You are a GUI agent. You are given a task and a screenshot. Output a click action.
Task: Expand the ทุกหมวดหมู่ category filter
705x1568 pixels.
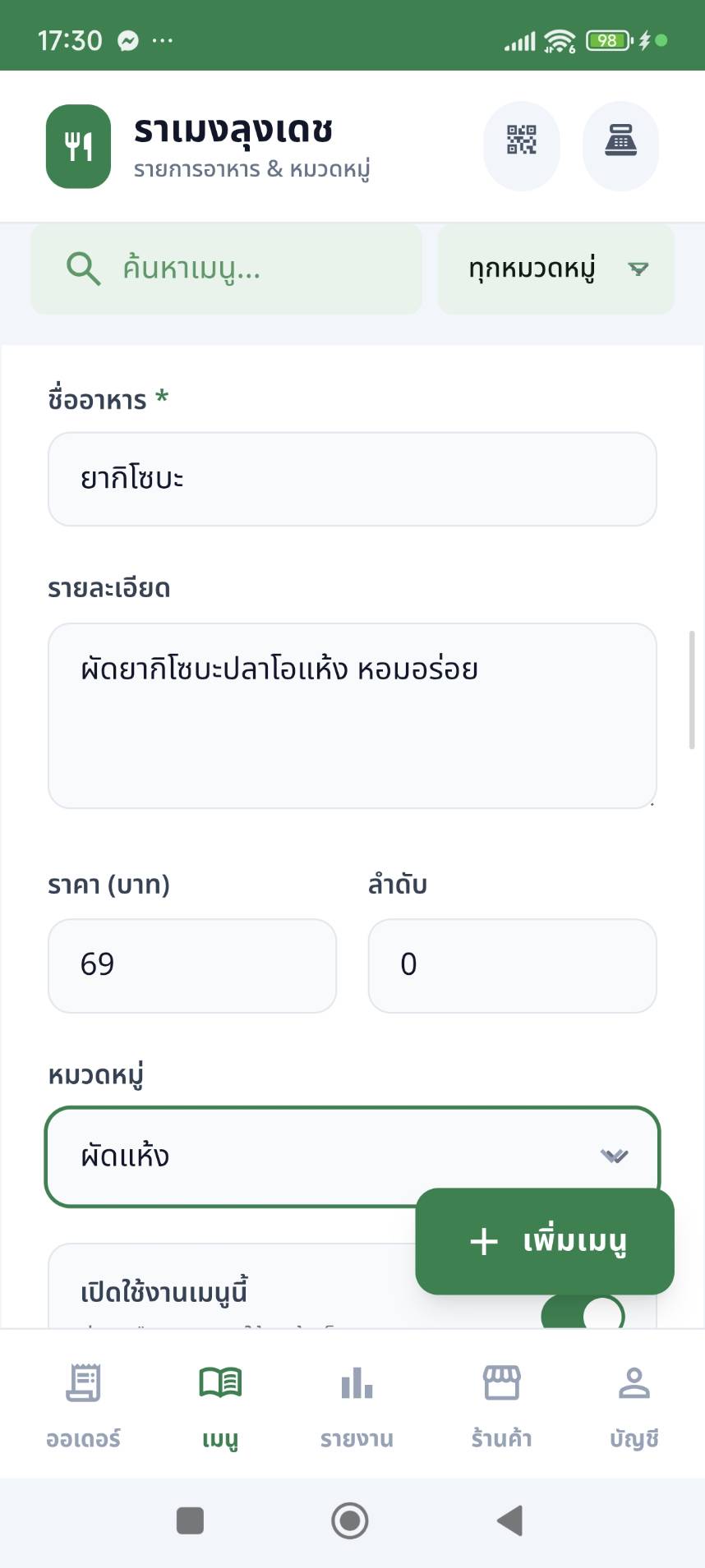click(x=556, y=269)
